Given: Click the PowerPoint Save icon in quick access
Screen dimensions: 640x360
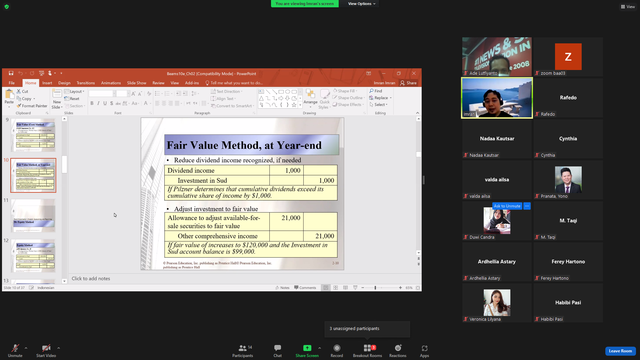Looking at the screenshot, I should (x=11, y=73).
